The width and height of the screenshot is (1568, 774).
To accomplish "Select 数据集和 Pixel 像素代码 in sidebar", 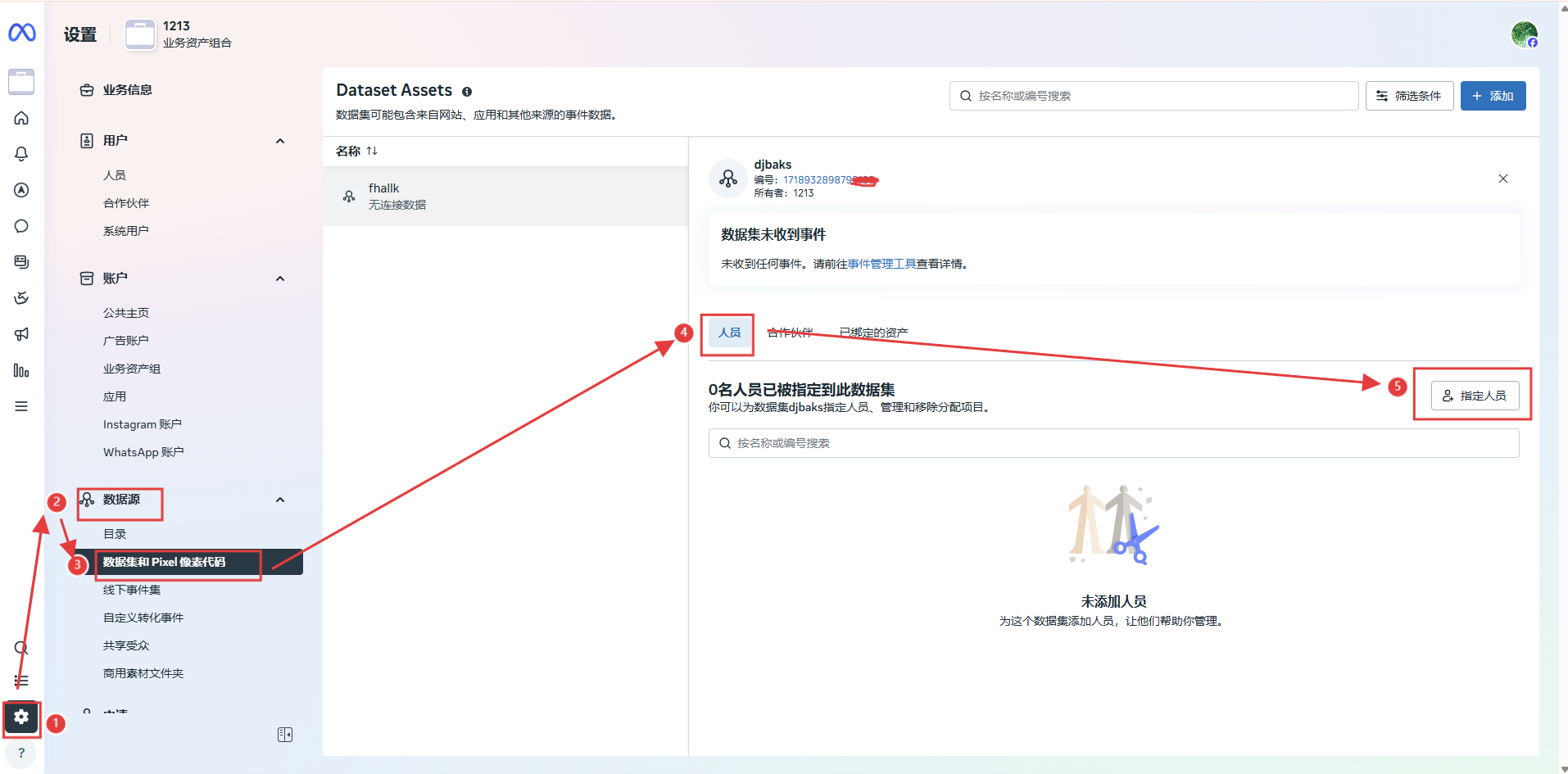I will click(x=188, y=562).
